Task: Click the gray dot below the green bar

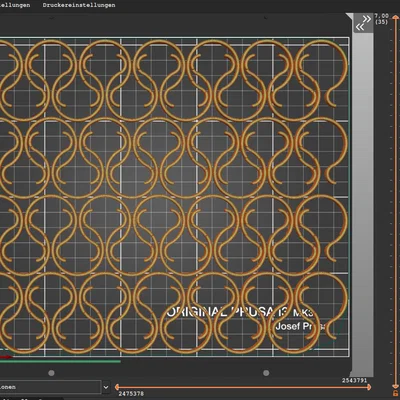Action: [x=51, y=373]
